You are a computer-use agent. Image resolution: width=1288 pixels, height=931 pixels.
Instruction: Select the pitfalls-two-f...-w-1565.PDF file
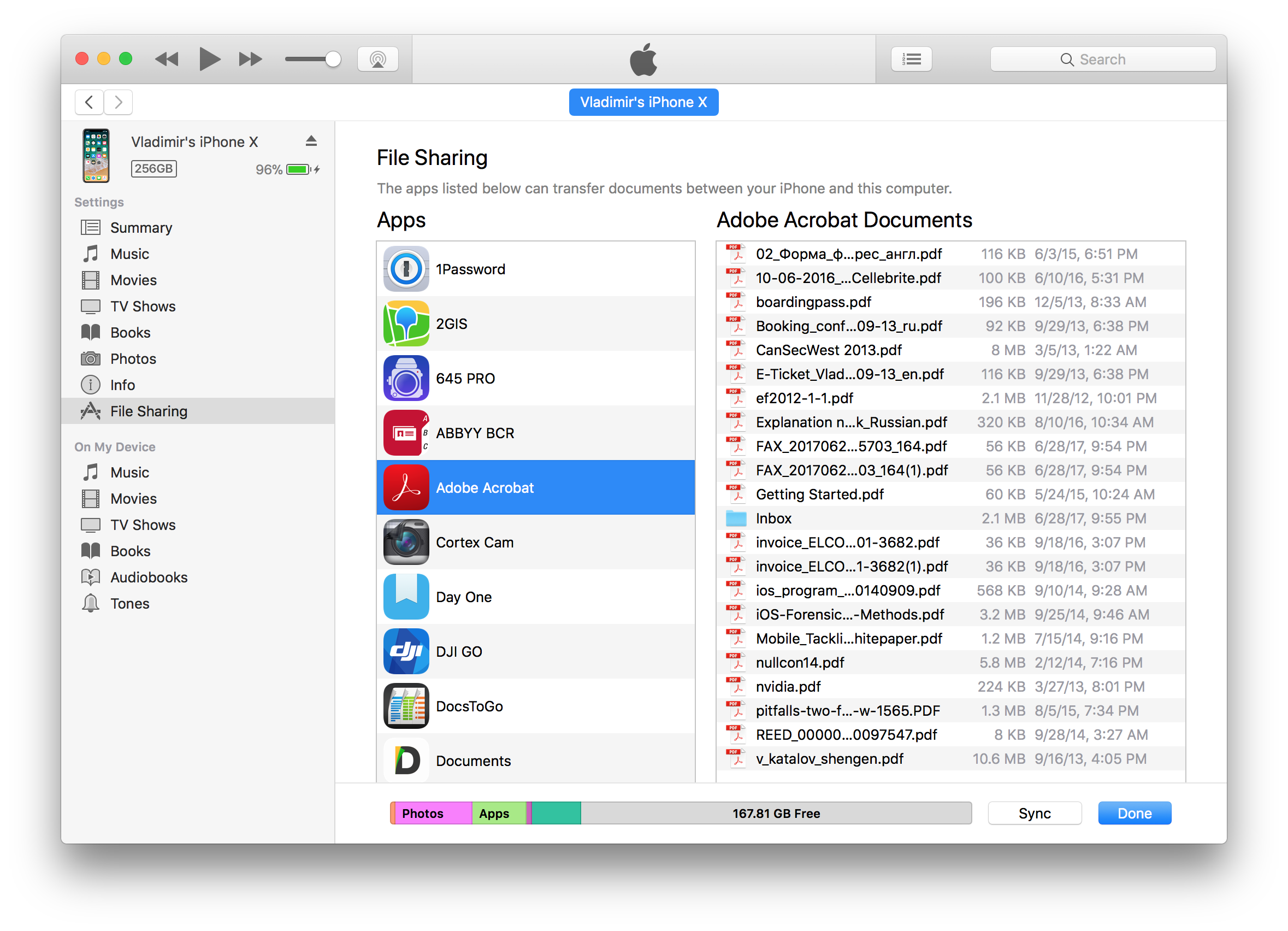pos(950,710)
